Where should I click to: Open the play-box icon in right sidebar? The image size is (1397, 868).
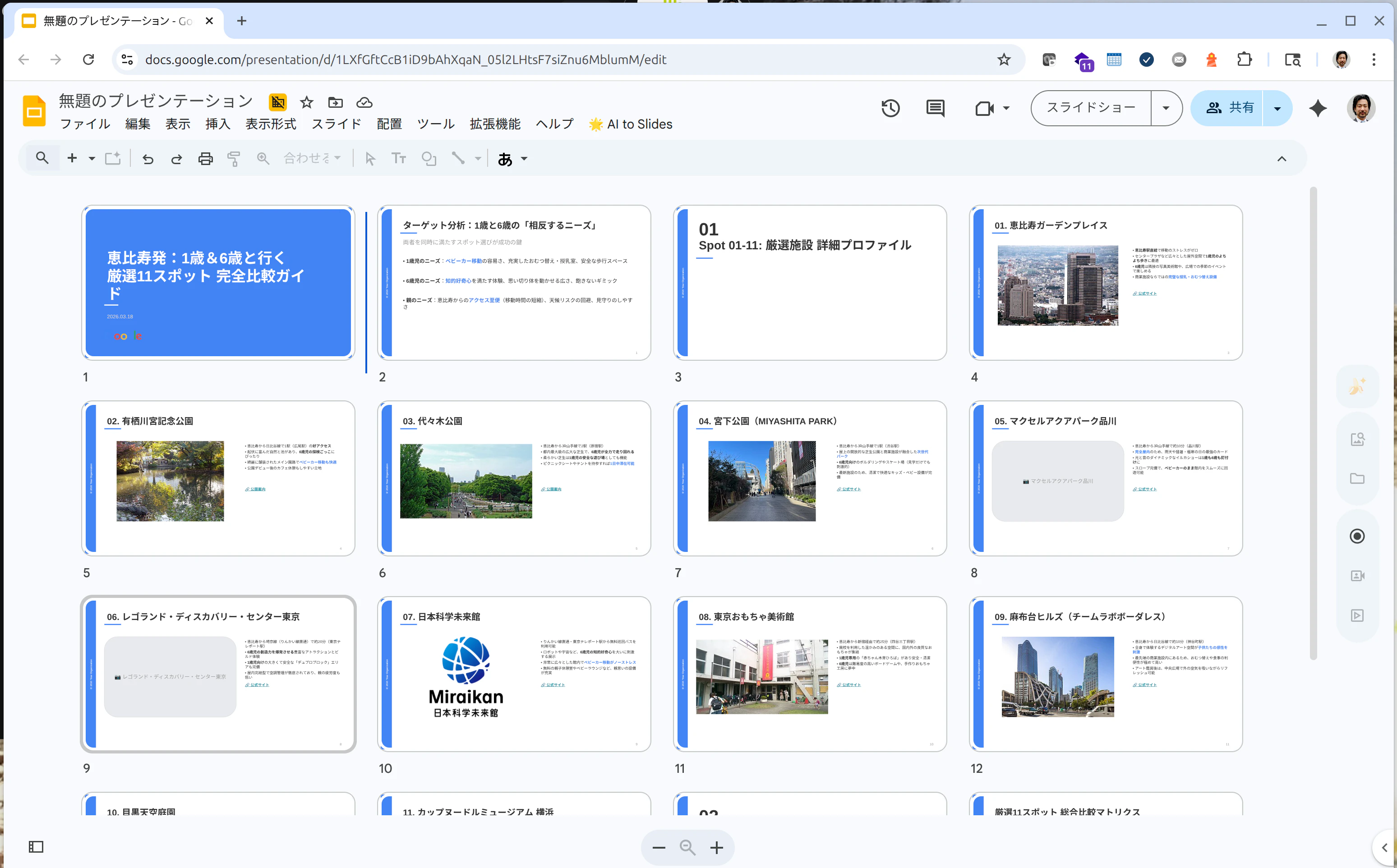[1357, 615]
